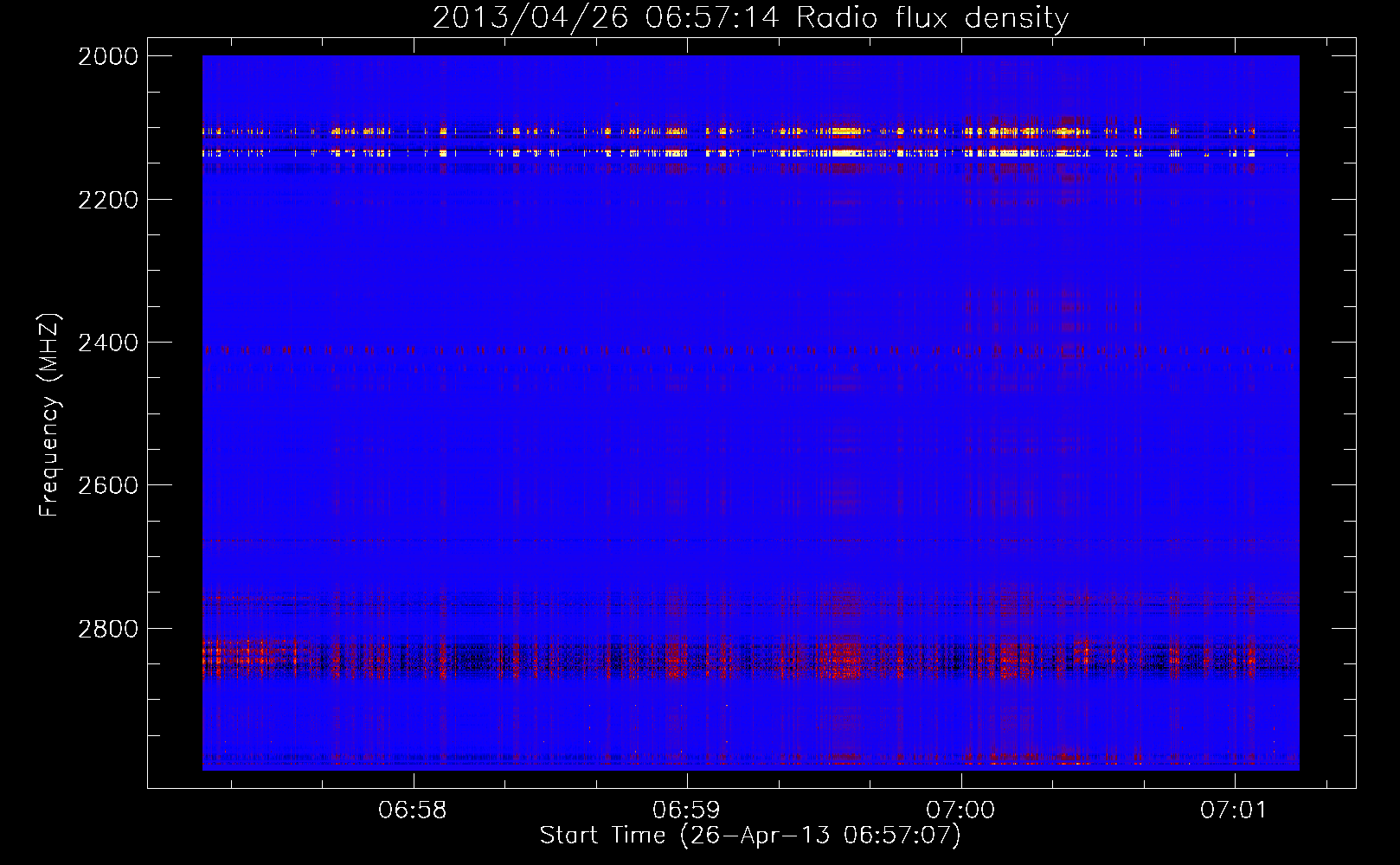The image size is (1400, 865).
Task: Select the 2200 frequency tick label
Action: [108, 200]
